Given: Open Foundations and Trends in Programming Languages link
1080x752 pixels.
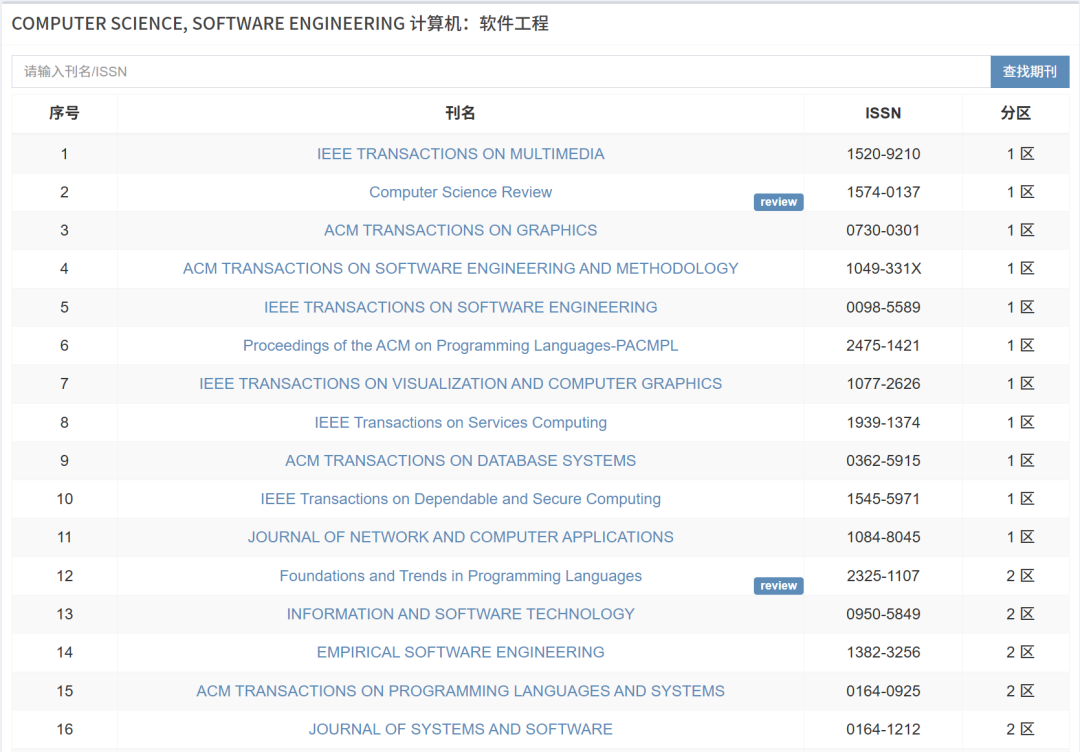Looking at the screenshot, I should [460, 576].
